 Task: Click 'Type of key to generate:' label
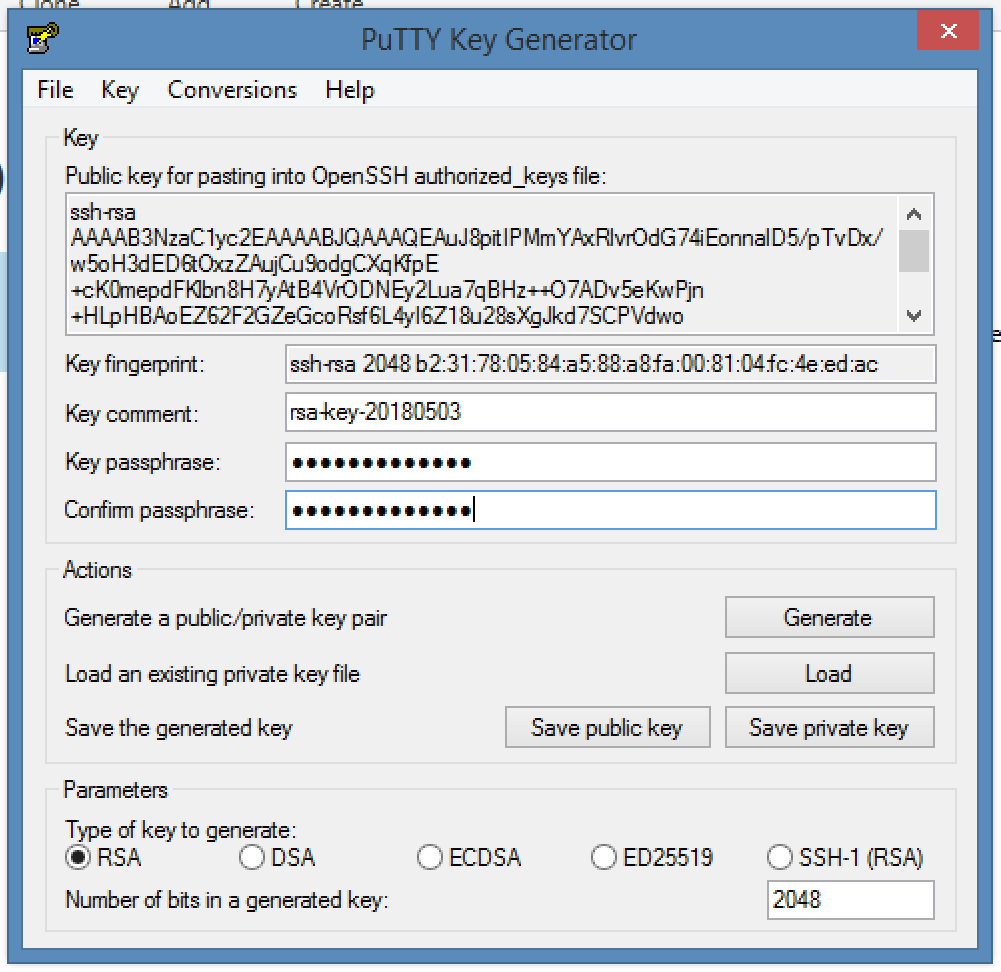tap(181, 830)
